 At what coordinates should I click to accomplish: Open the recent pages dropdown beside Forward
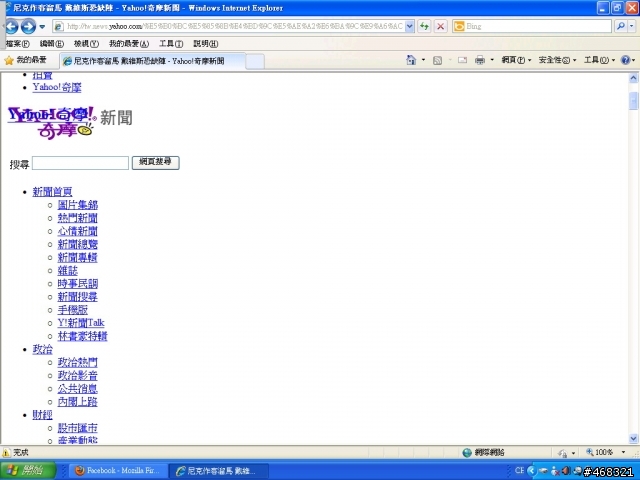42,27
